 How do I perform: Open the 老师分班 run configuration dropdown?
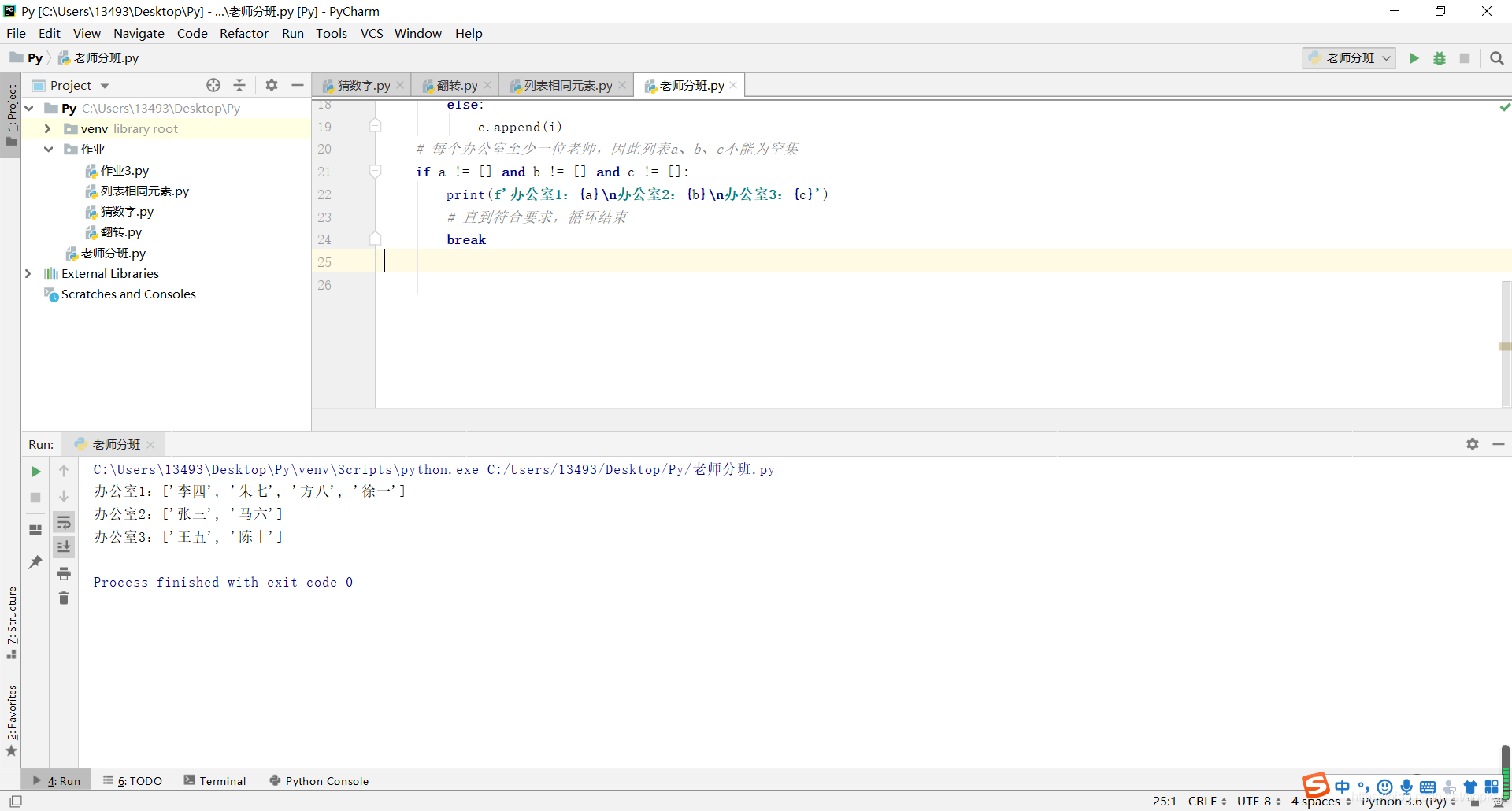(1349, 58)
